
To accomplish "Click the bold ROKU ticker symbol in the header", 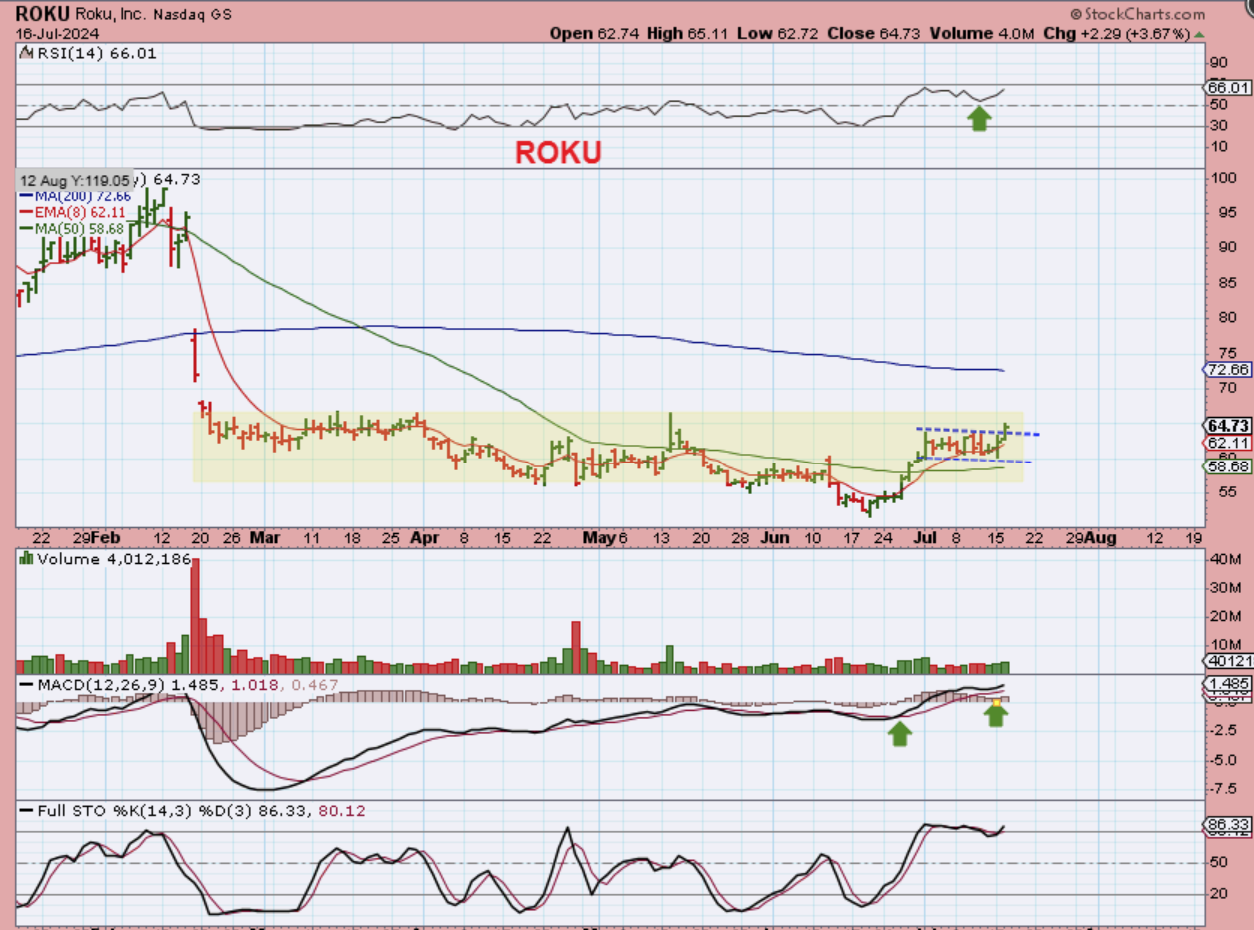I will tap(40, 14).
